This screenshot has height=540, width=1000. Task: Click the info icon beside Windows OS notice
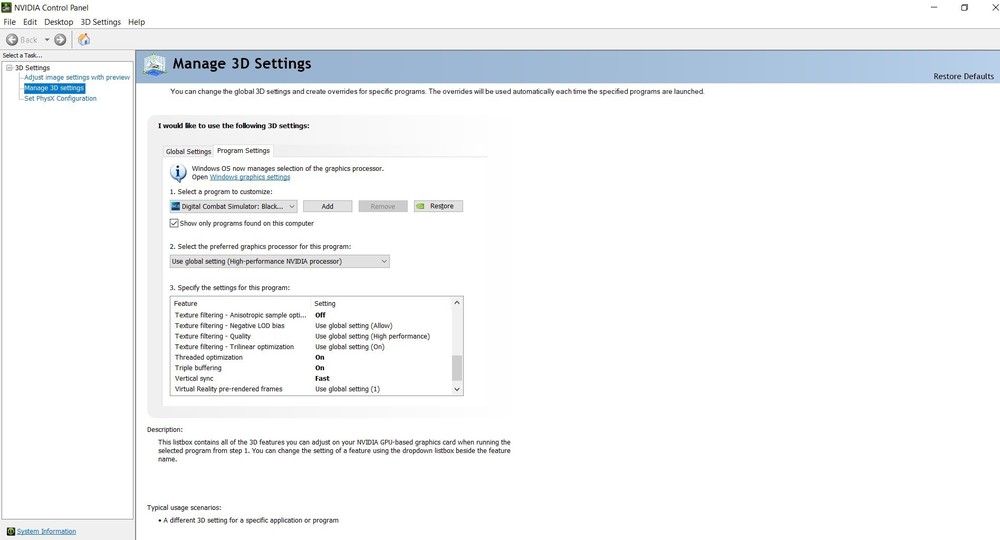178,173
